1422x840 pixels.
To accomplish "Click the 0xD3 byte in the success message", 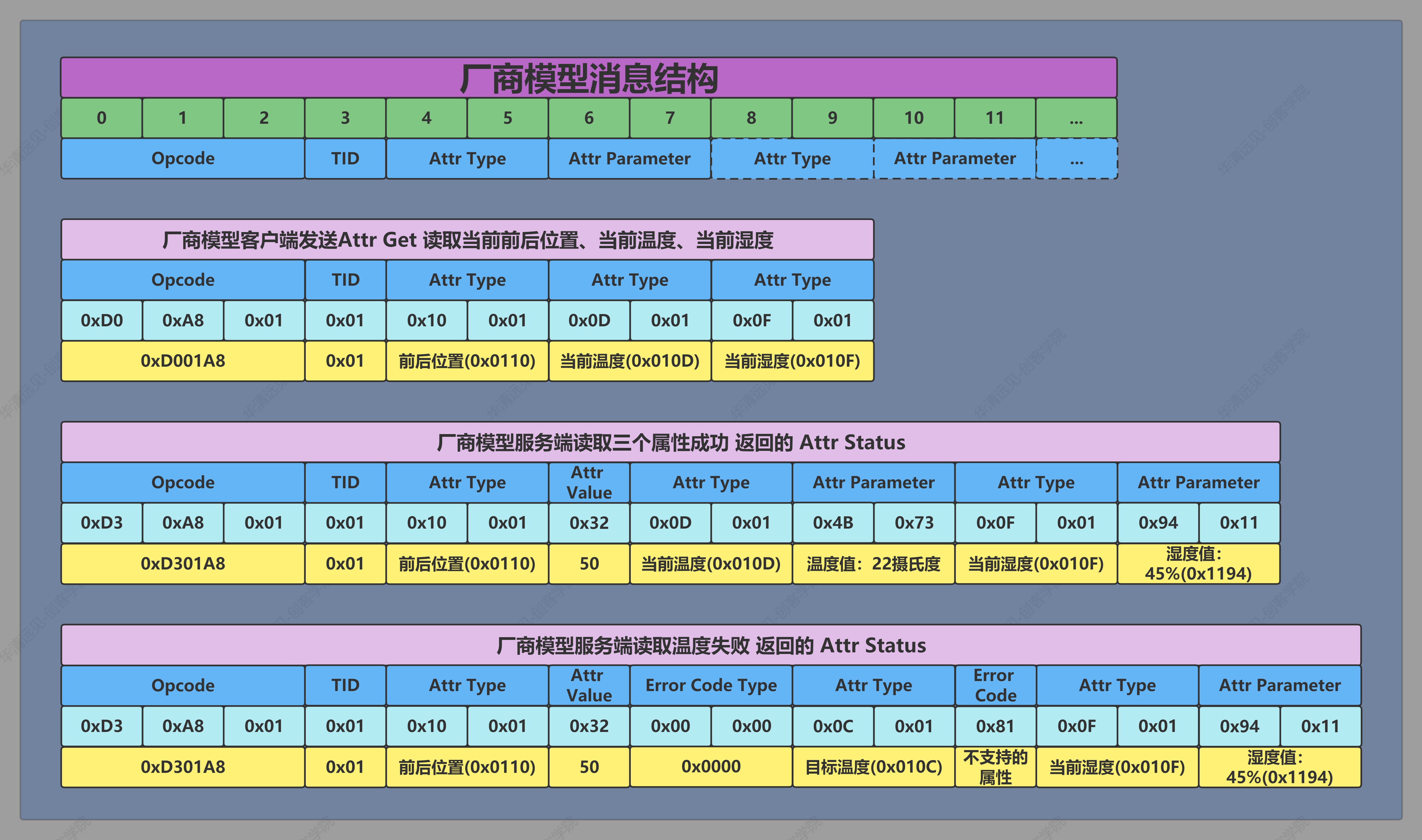I will click(102, 523).
